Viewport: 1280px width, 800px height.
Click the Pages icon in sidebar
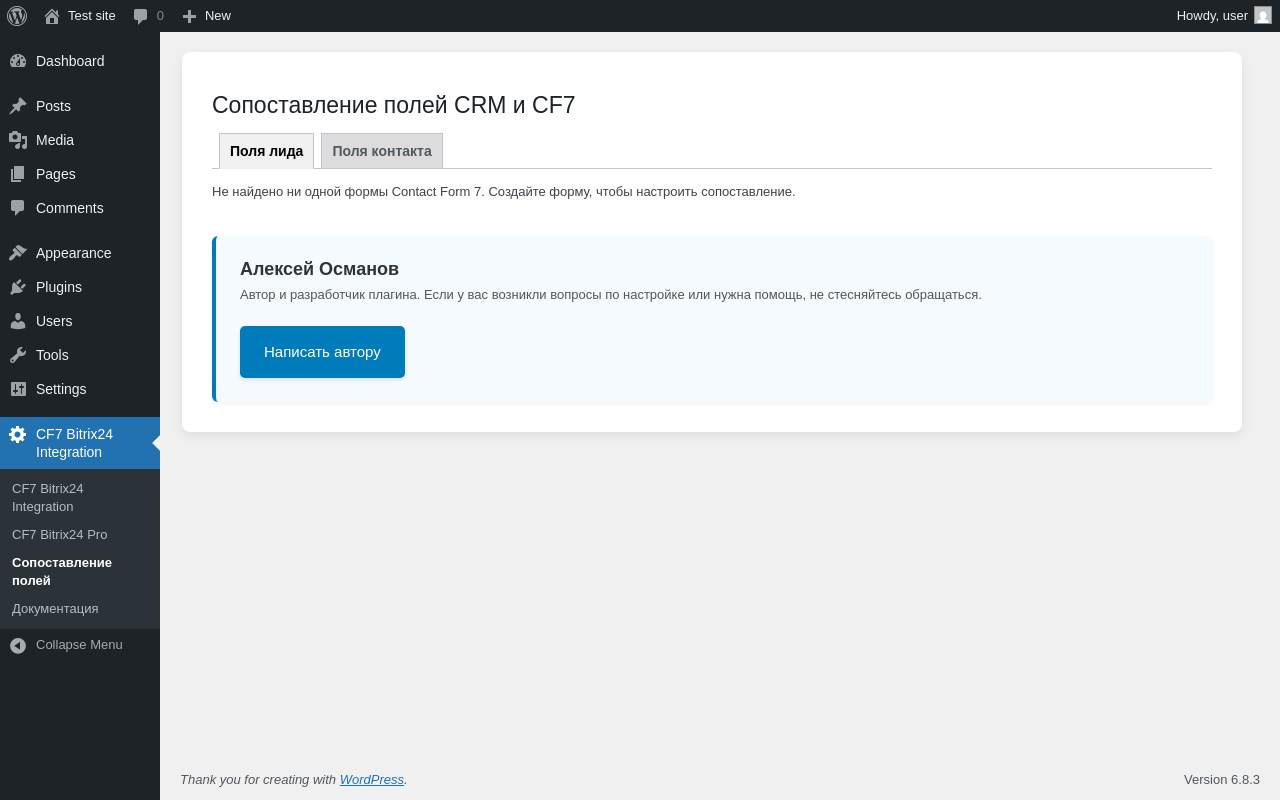(x=18, y=174)
